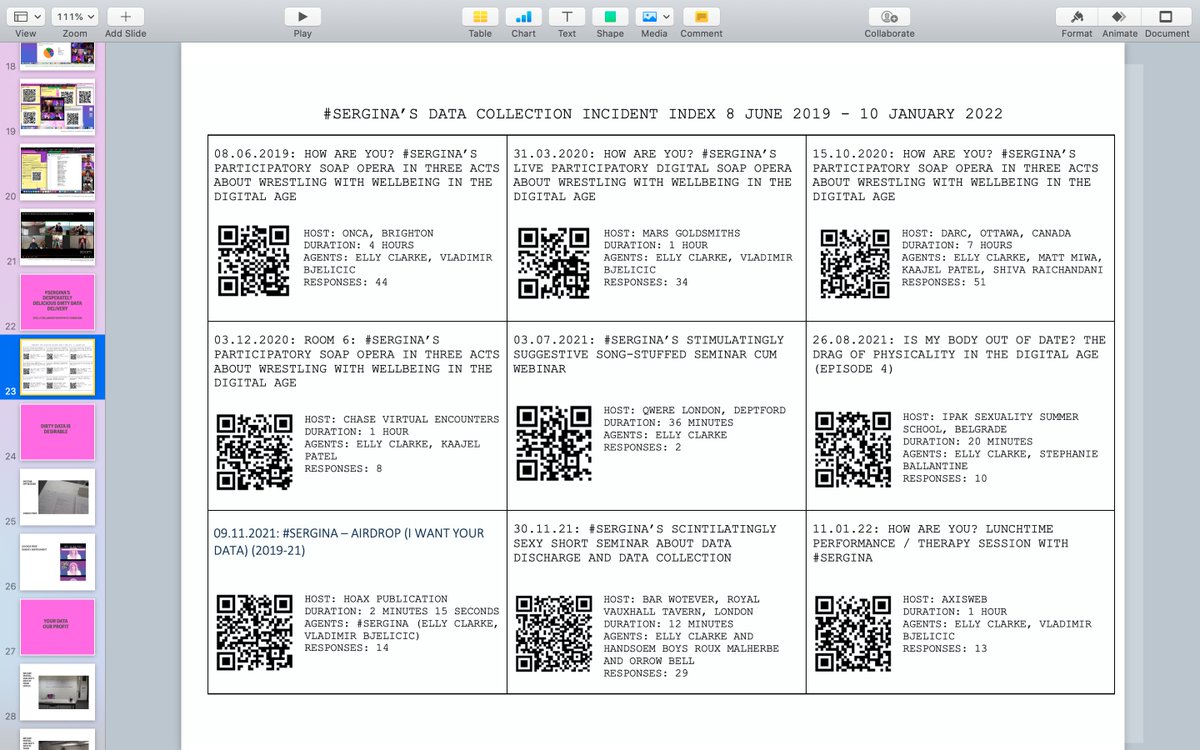This screenshot has height=750, width=1200.
Task: Play the slideshow
Action: point(302,17)
